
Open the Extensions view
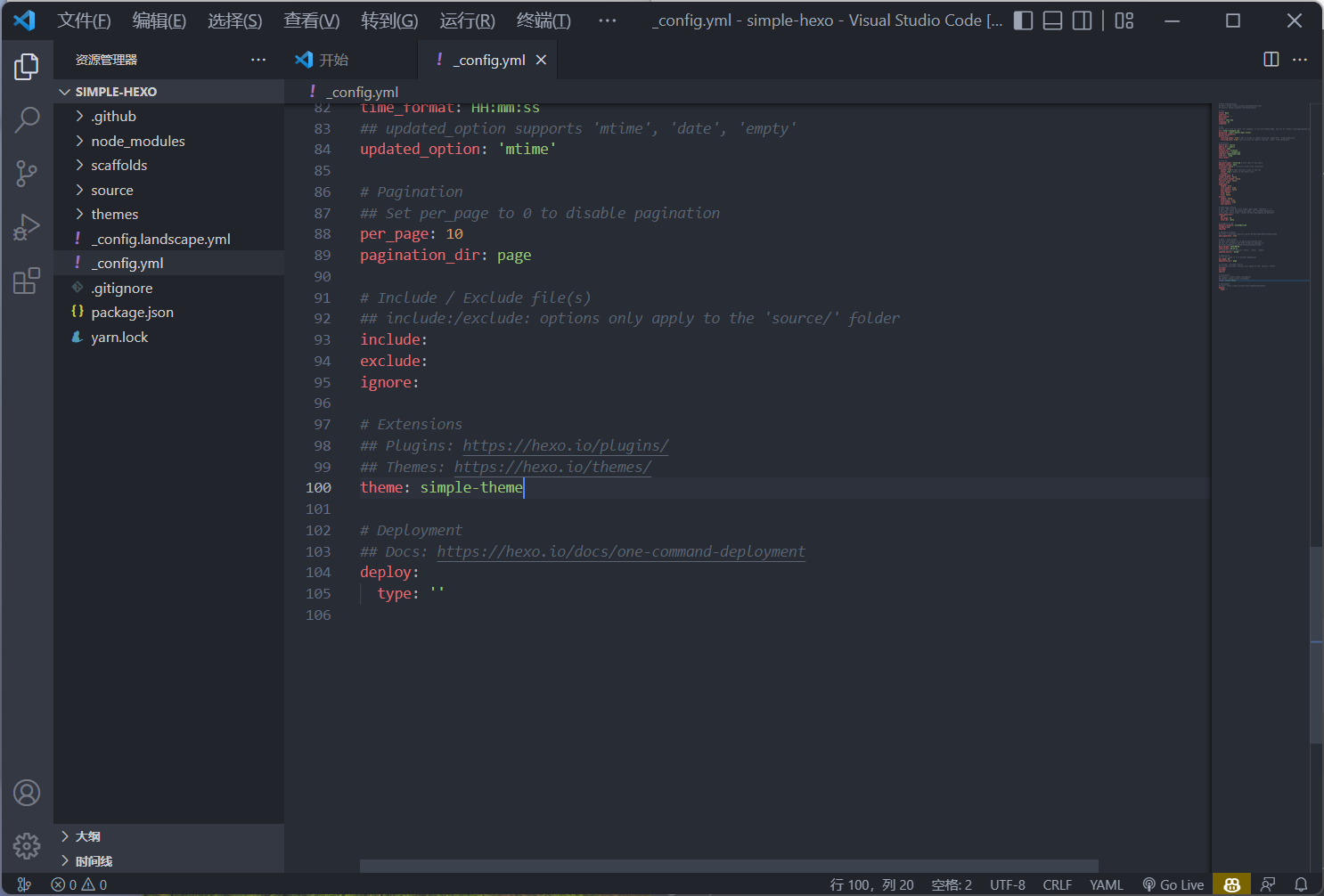[x=27, y=281]
